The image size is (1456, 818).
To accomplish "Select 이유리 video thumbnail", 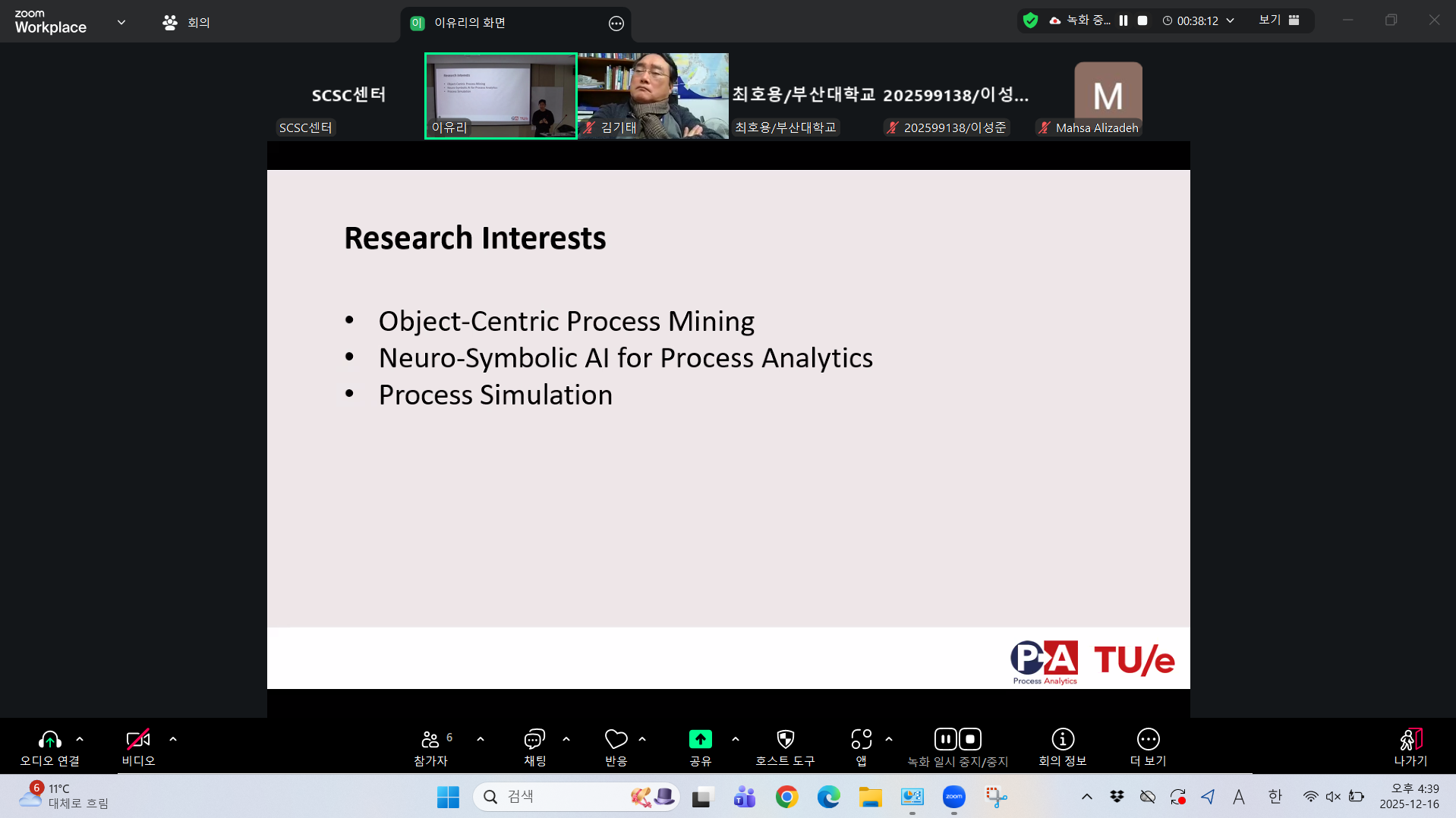I will 501,96.
